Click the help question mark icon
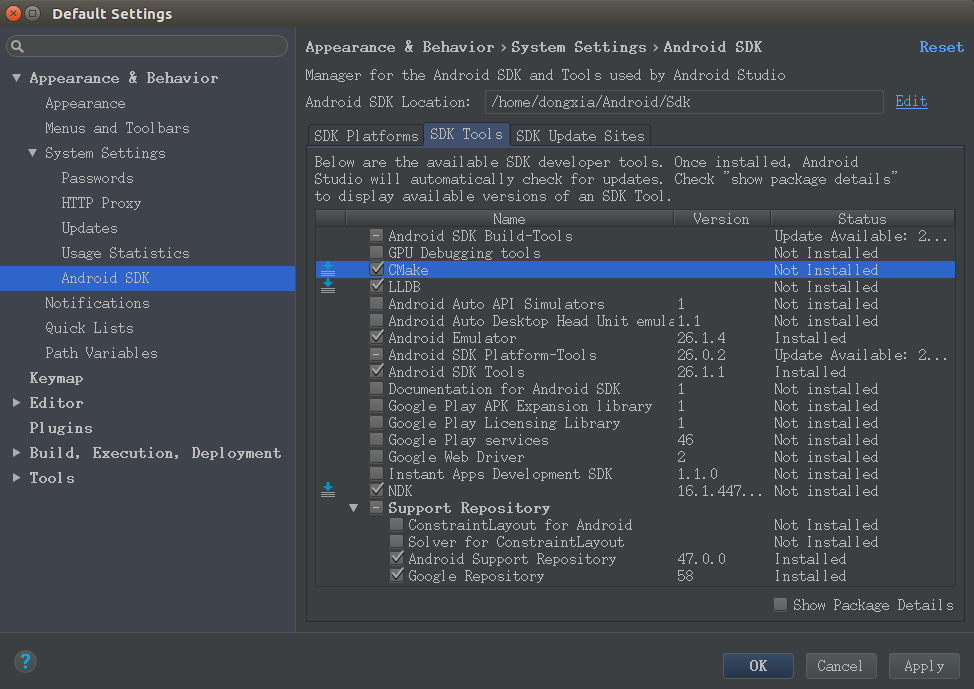The width and height of the screenshot is (974, 689). coord(25,661)
